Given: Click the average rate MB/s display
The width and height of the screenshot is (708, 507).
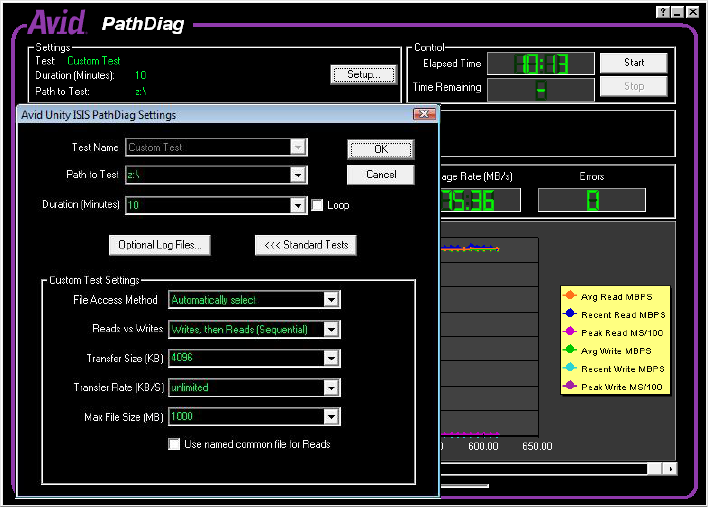Looking at the screenshot, I should [480, 200].
